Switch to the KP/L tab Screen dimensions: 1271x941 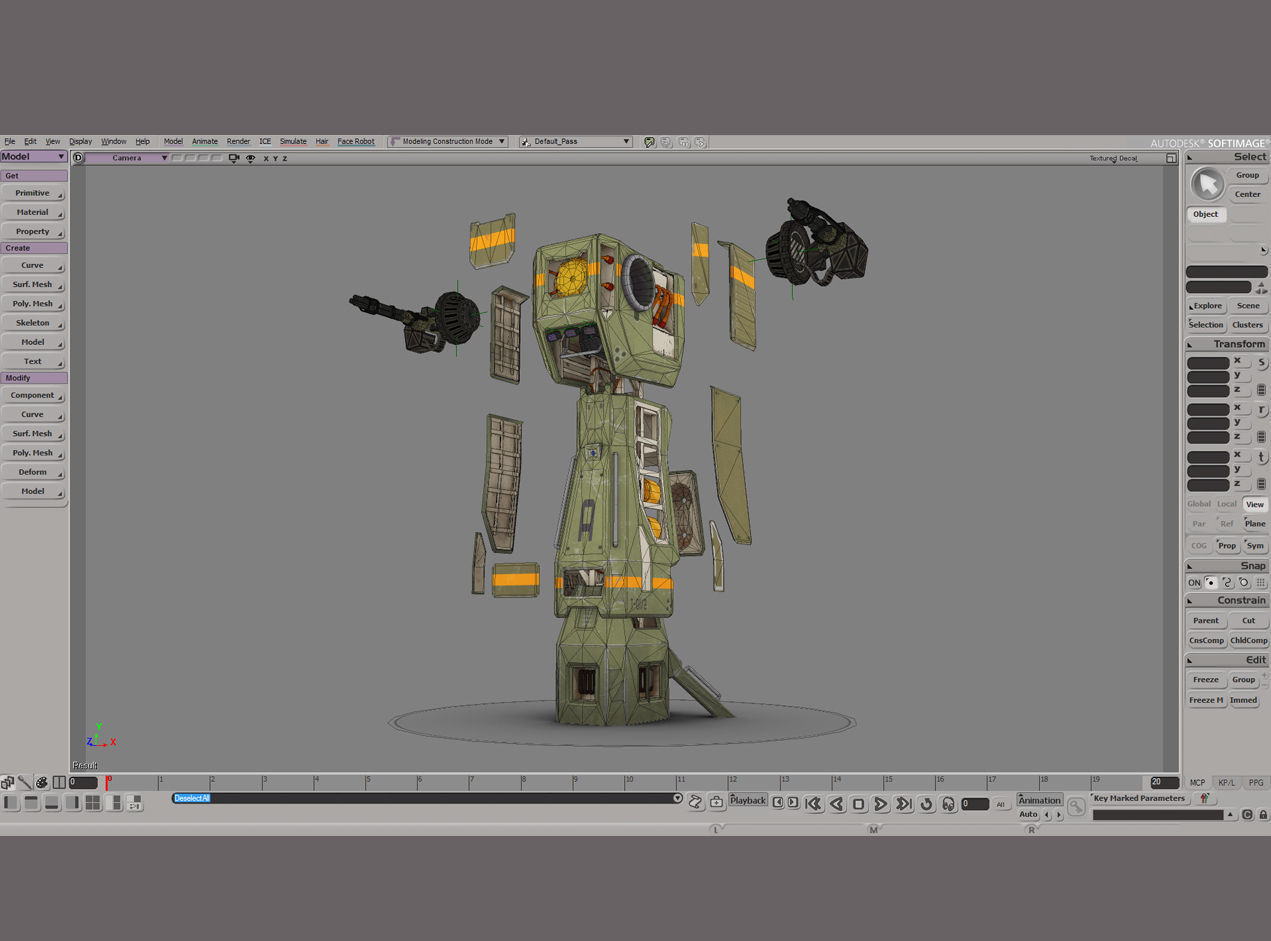tap(1226, 783)
